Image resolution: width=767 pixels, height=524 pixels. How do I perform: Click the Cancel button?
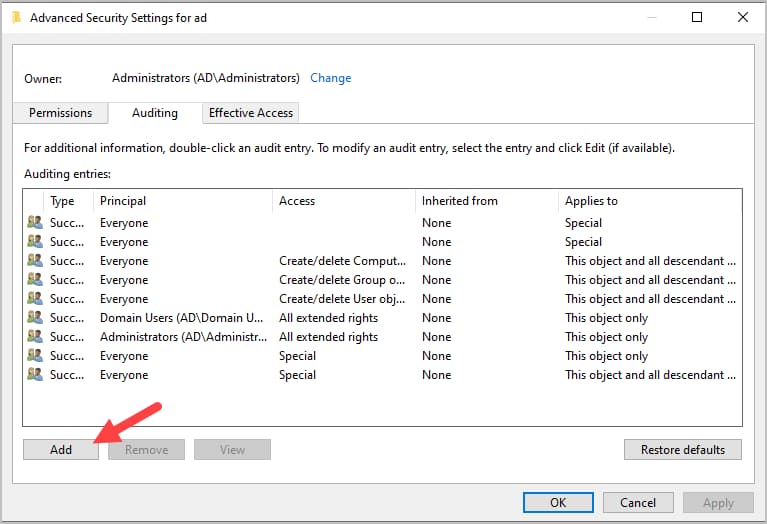tap(638, 503)
